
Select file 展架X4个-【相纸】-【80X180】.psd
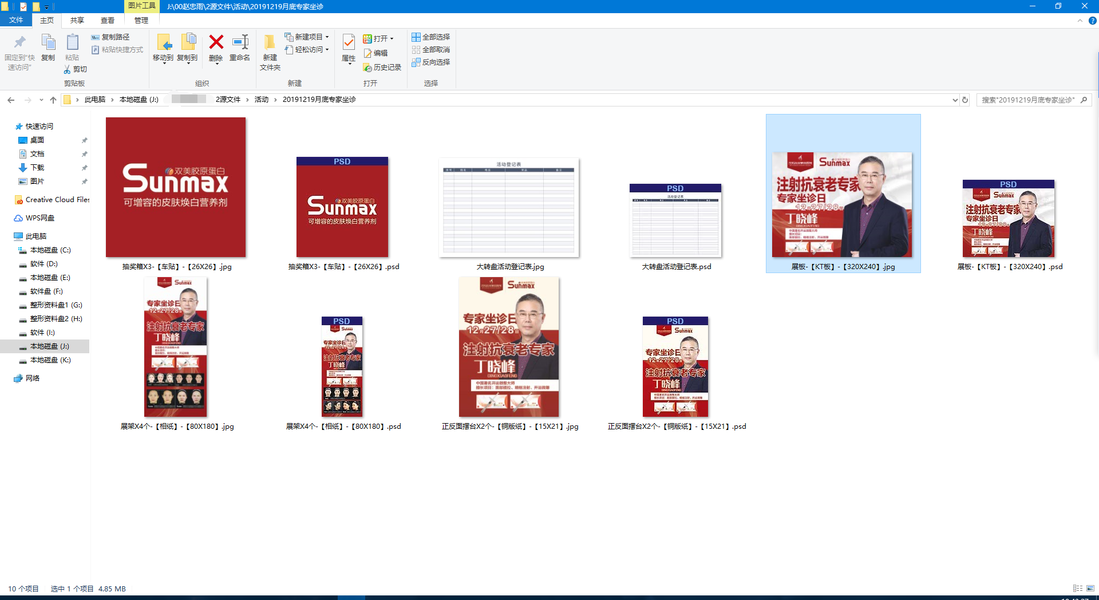[343, 372]
